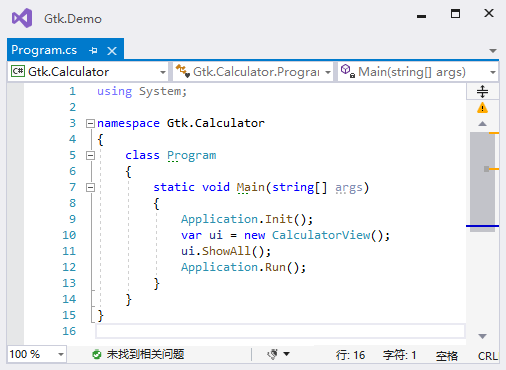The width and height of the screenshot is (506, 370).
Task: Click the 未找到相关问题 status text
Action: point(145,354)
